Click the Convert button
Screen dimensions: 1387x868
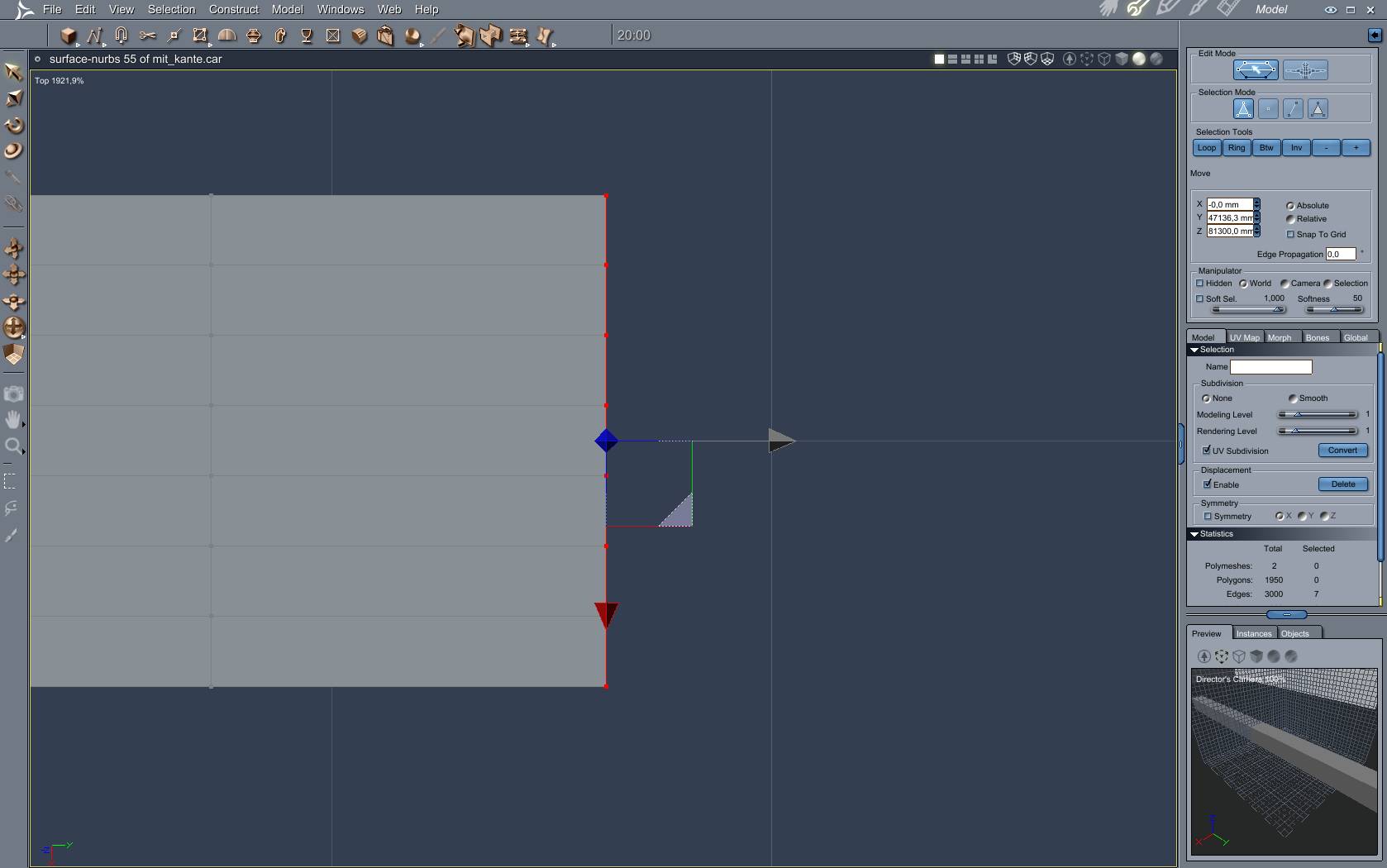pyautogui.click(x=1342, y=451)
